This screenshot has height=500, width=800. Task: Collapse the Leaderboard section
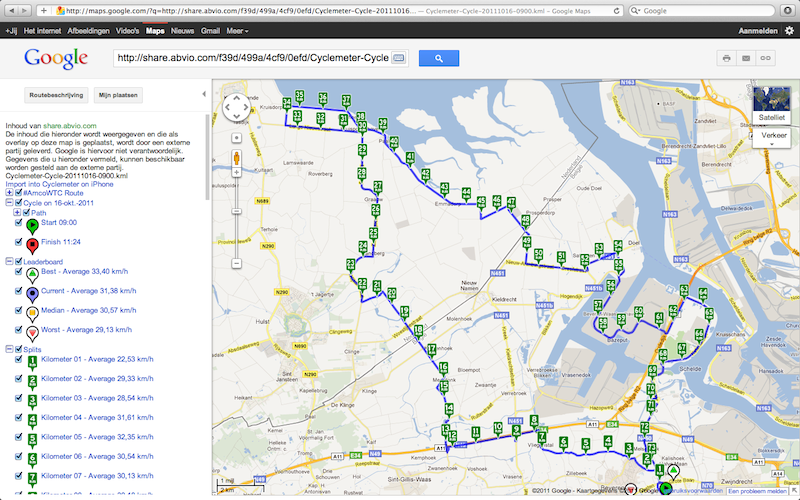coord(9,261)
